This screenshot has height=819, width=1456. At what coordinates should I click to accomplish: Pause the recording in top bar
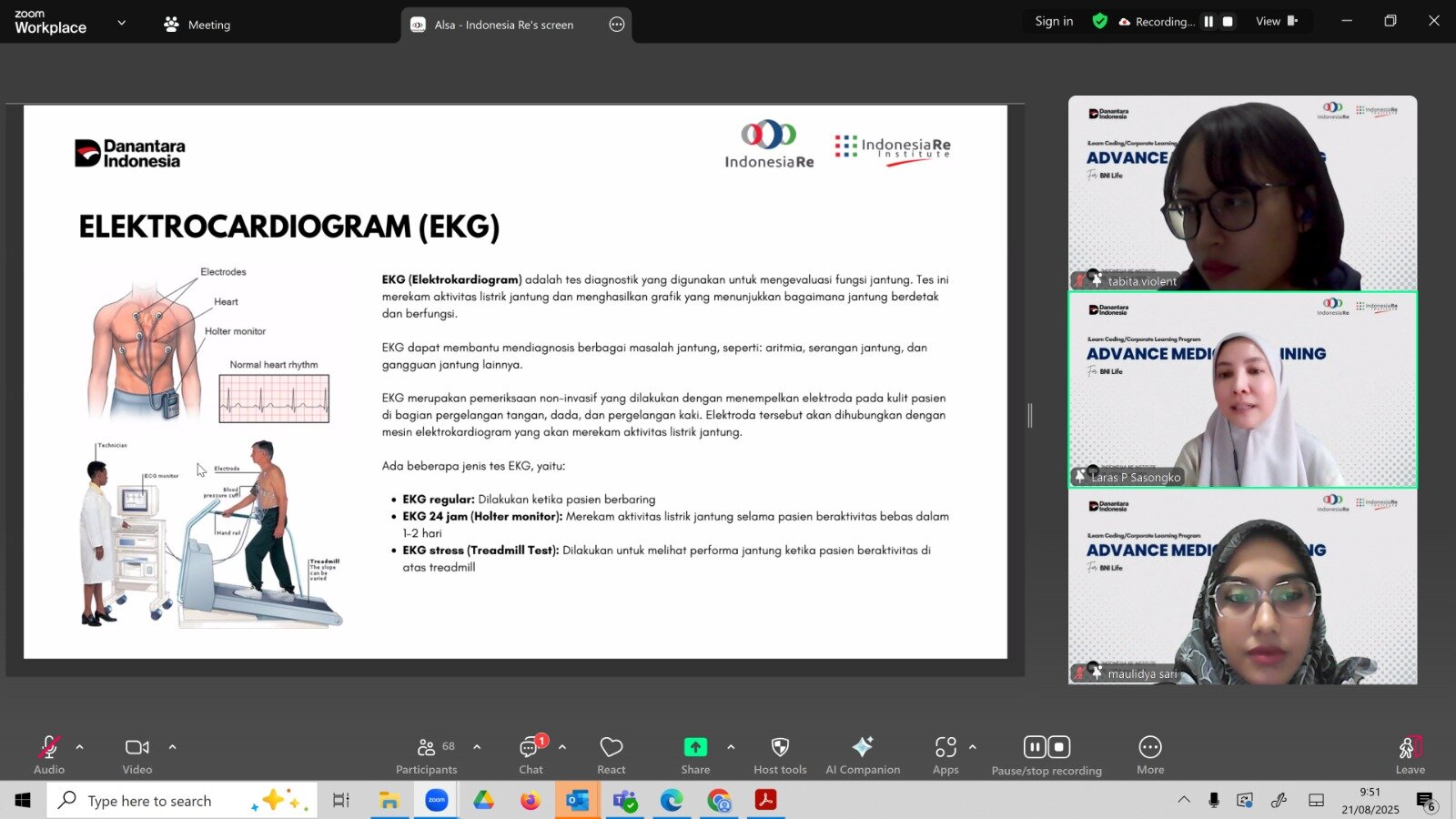point(1208,22)
